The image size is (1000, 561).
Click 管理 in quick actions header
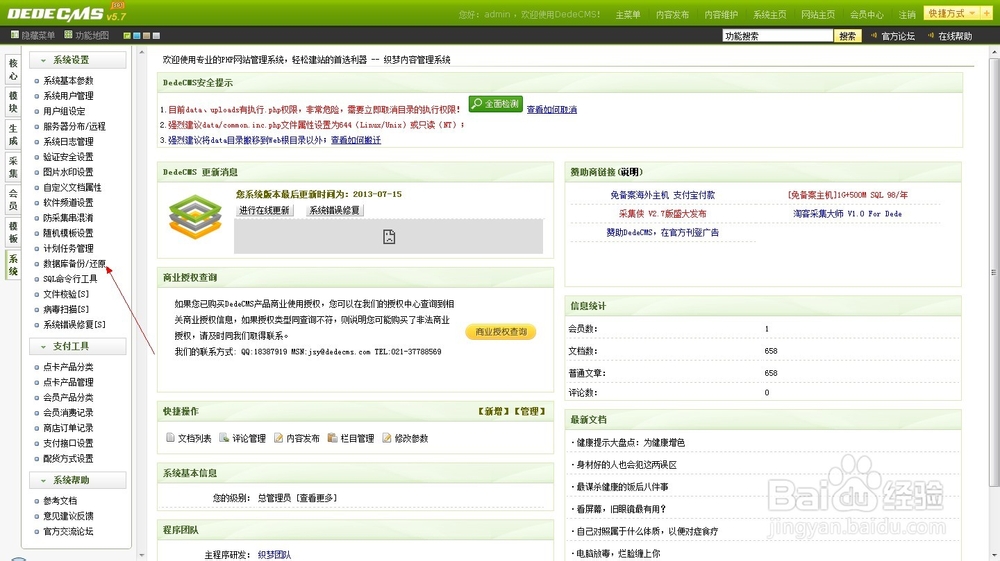coord(530,412)
